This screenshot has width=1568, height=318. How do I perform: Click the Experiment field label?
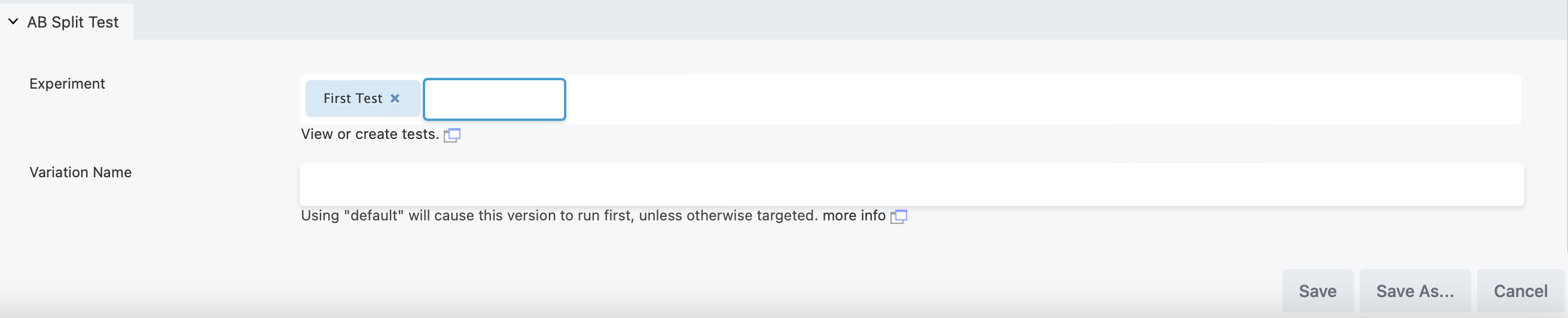click(x=67, y=83)
